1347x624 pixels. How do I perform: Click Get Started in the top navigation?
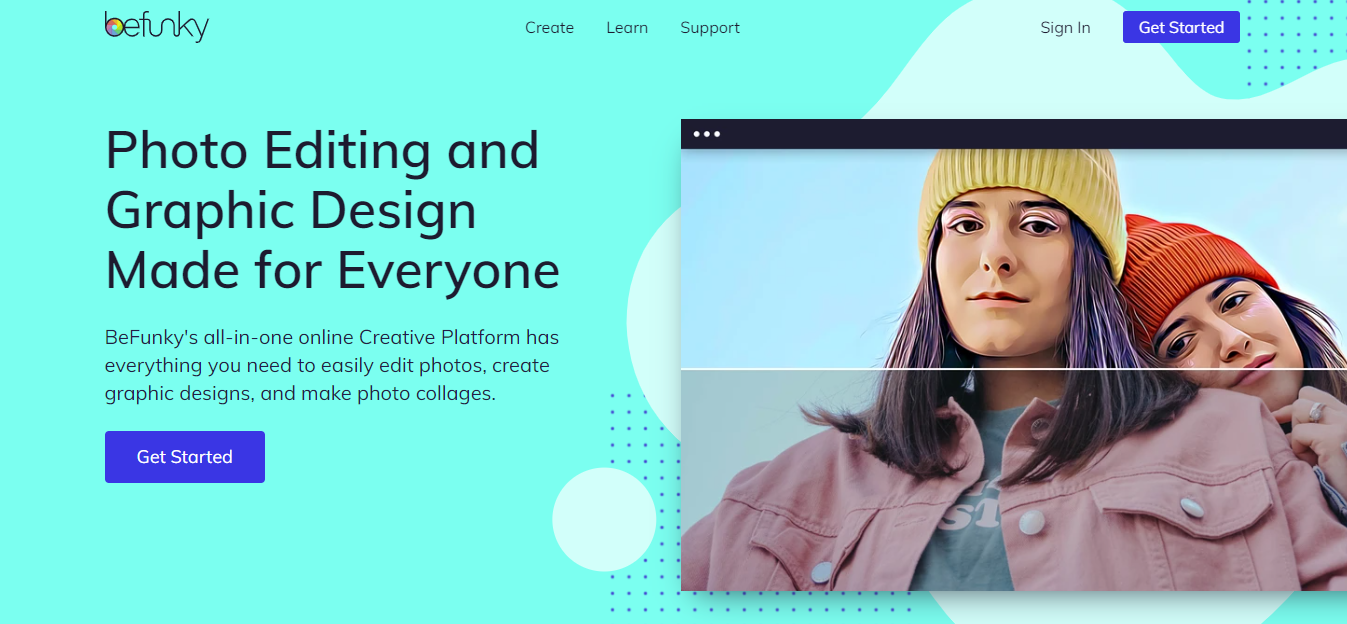[1181, 27]
